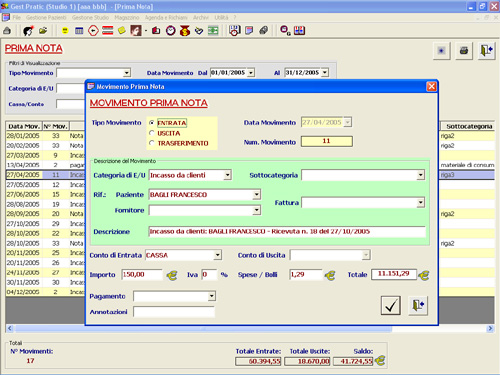Expand the Fornitore dropdown
Image resolution: width=500 pixels, height=375 pixels.
(x=256, y=210)
